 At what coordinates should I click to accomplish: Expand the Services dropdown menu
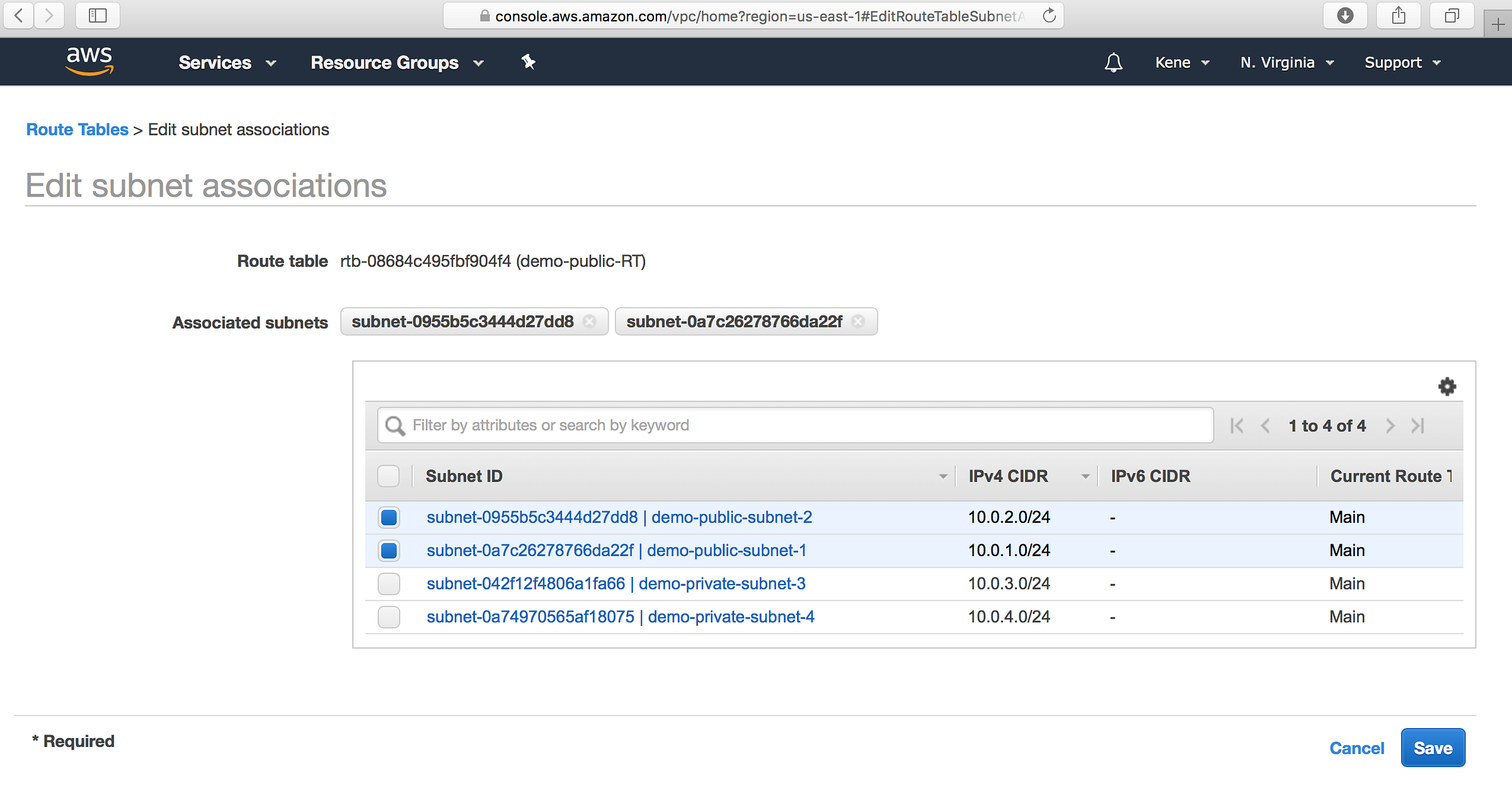227,62
